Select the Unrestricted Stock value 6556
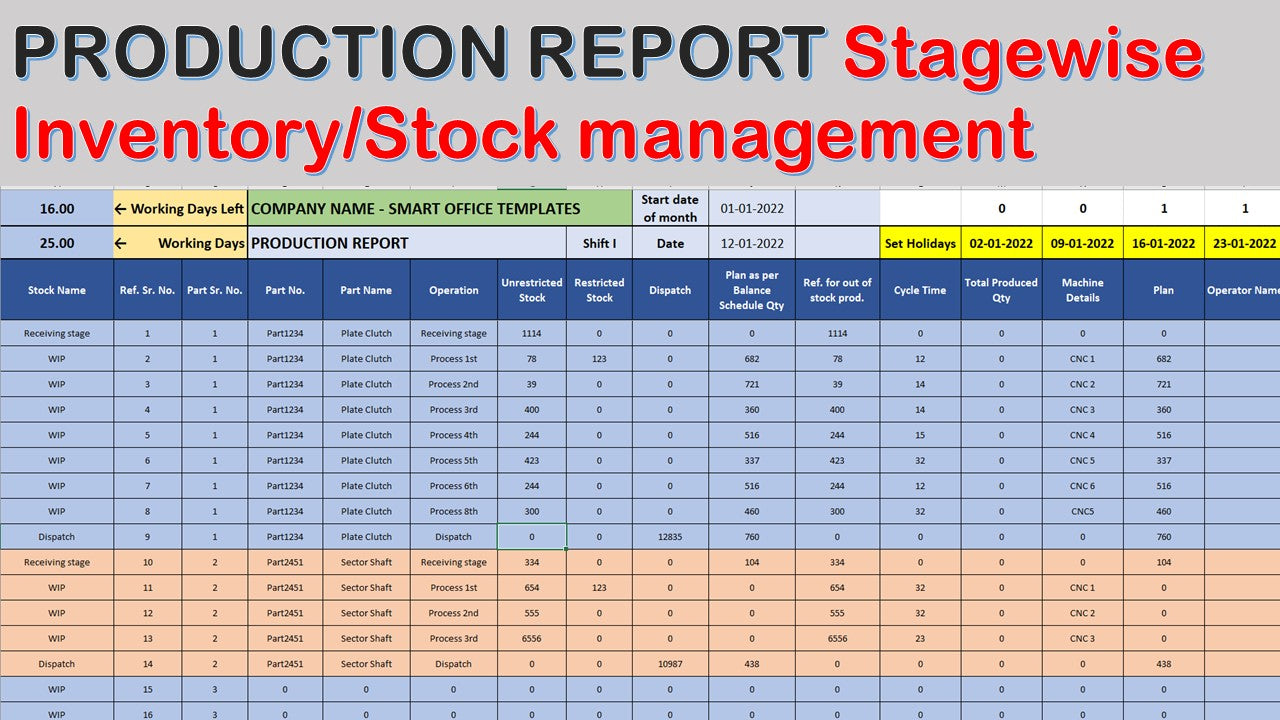This screenshot has width=1280, height=720. pyautogui.click(x=532, y=638)
